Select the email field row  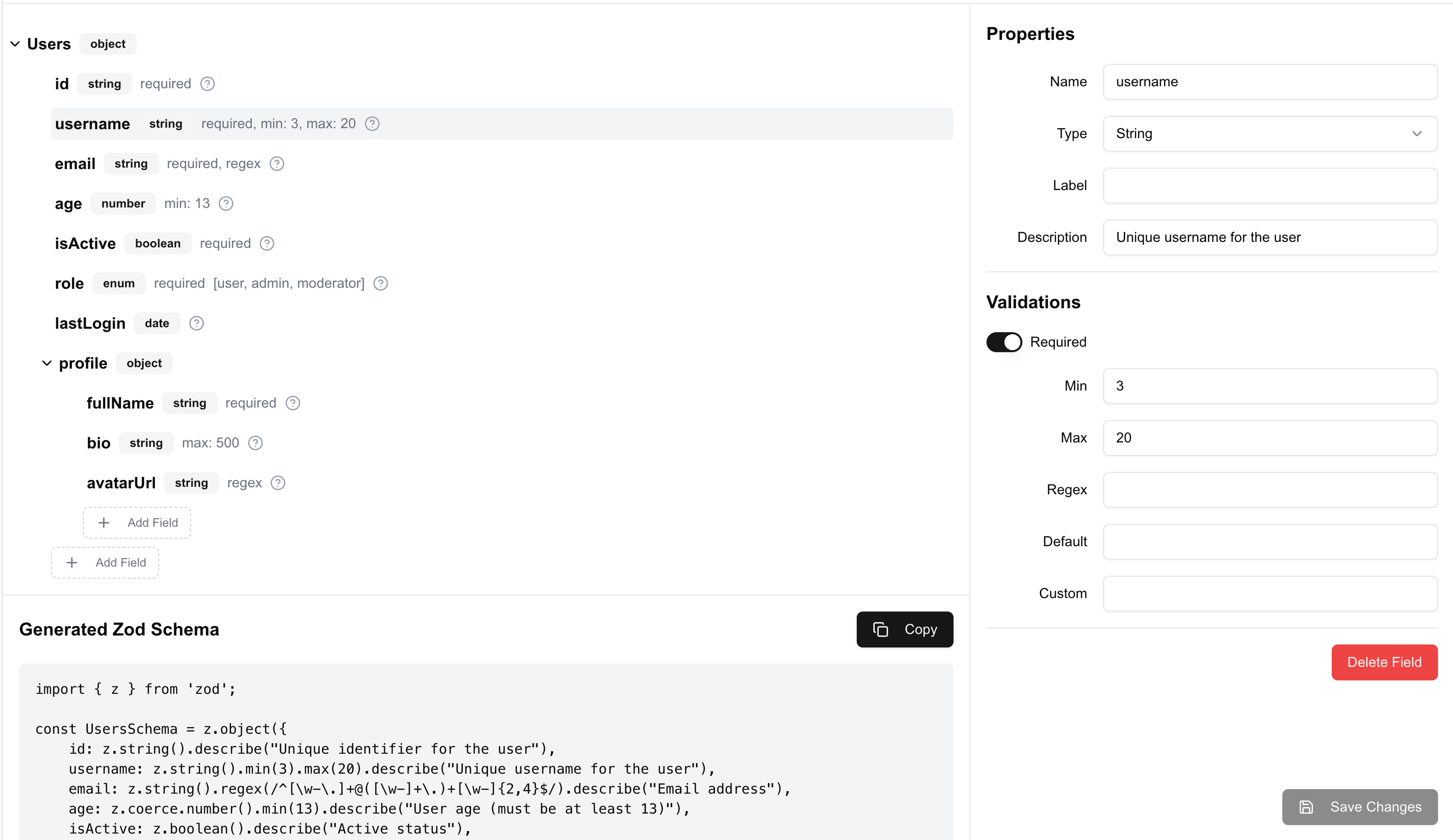click(501, 164)
